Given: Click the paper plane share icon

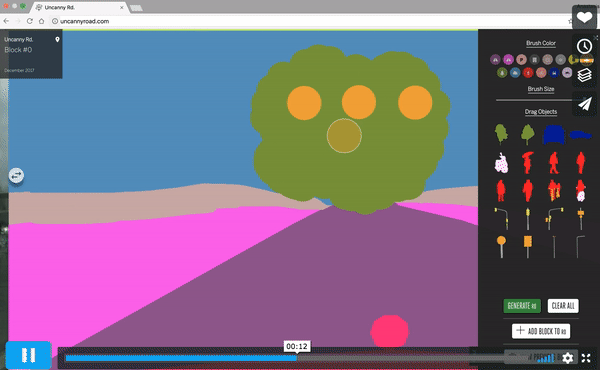Looking at the screenshot, I should tap(584, 104).
